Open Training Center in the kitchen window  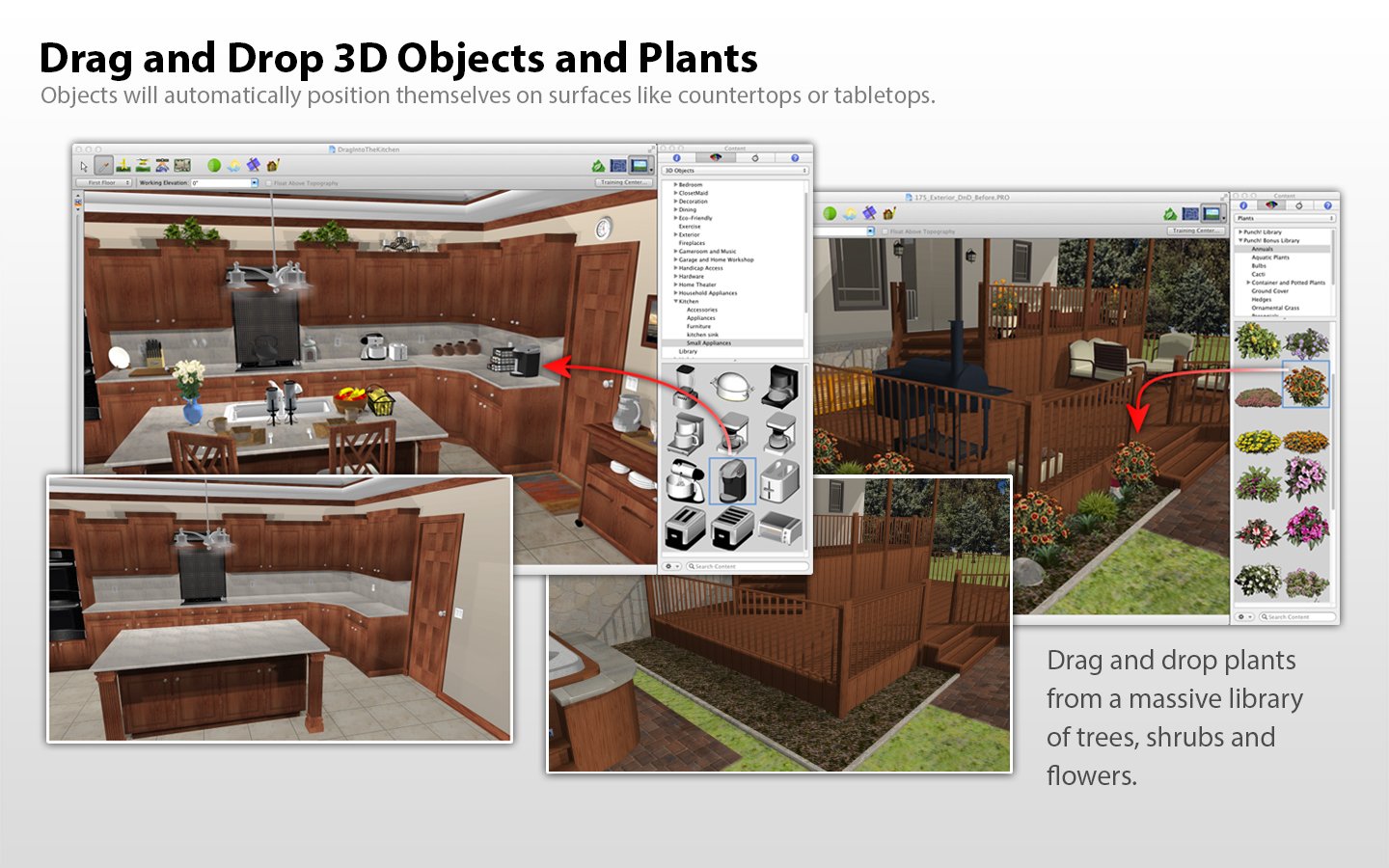(623, 182)
